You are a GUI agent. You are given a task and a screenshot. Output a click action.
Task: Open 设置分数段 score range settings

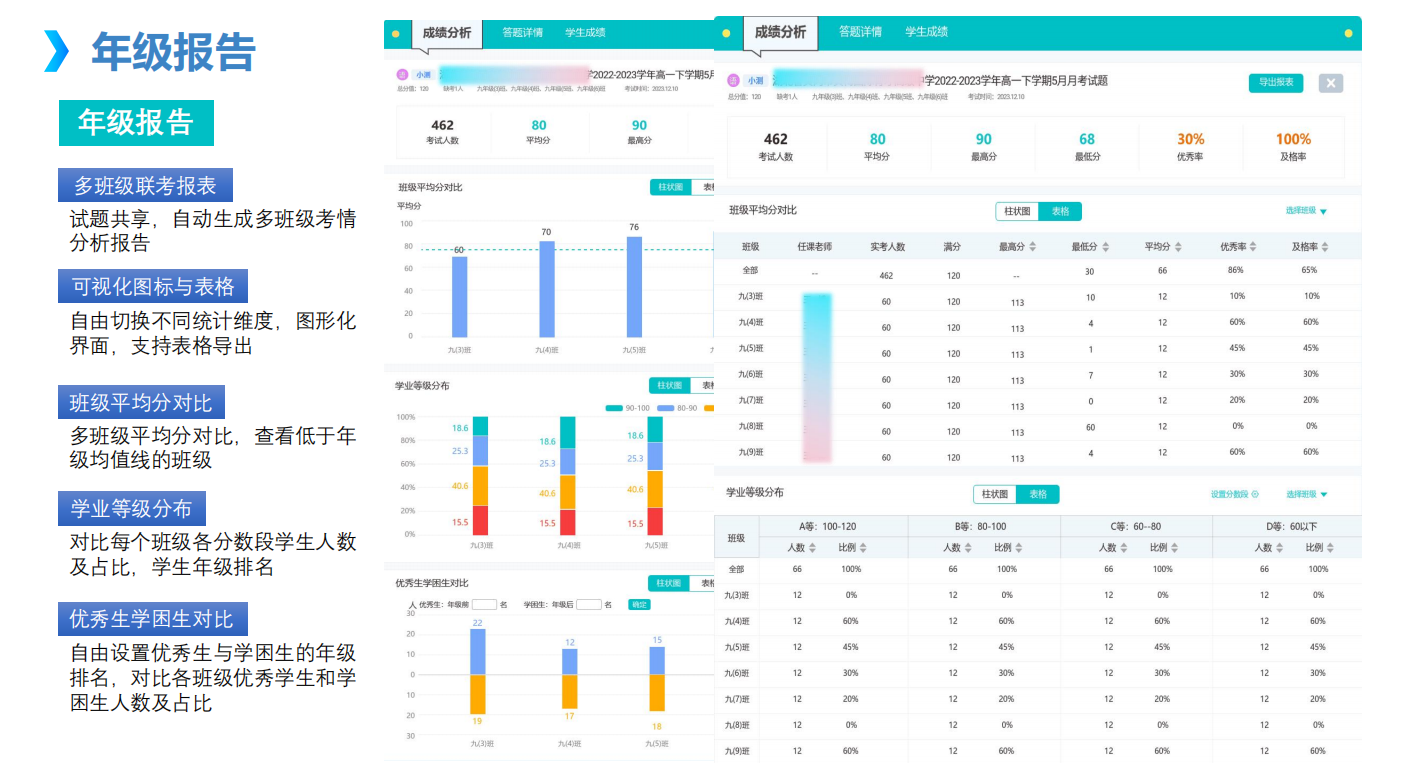pos(1234,494)
